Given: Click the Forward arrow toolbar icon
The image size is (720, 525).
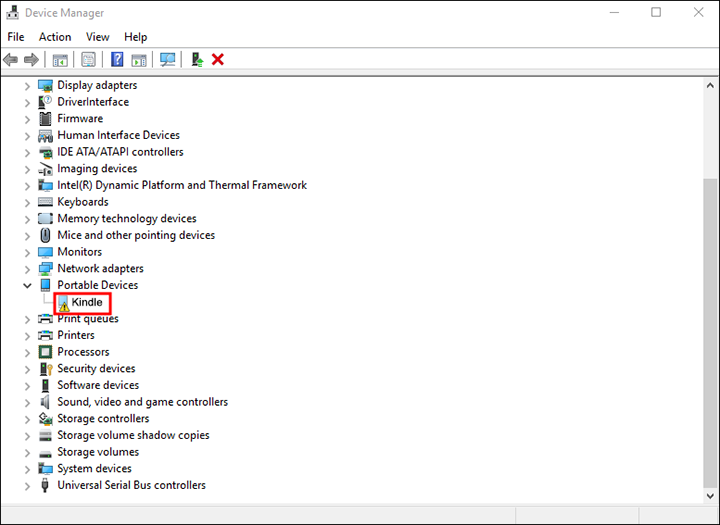Looking at the screenshot, I should (x=31, y=60).
